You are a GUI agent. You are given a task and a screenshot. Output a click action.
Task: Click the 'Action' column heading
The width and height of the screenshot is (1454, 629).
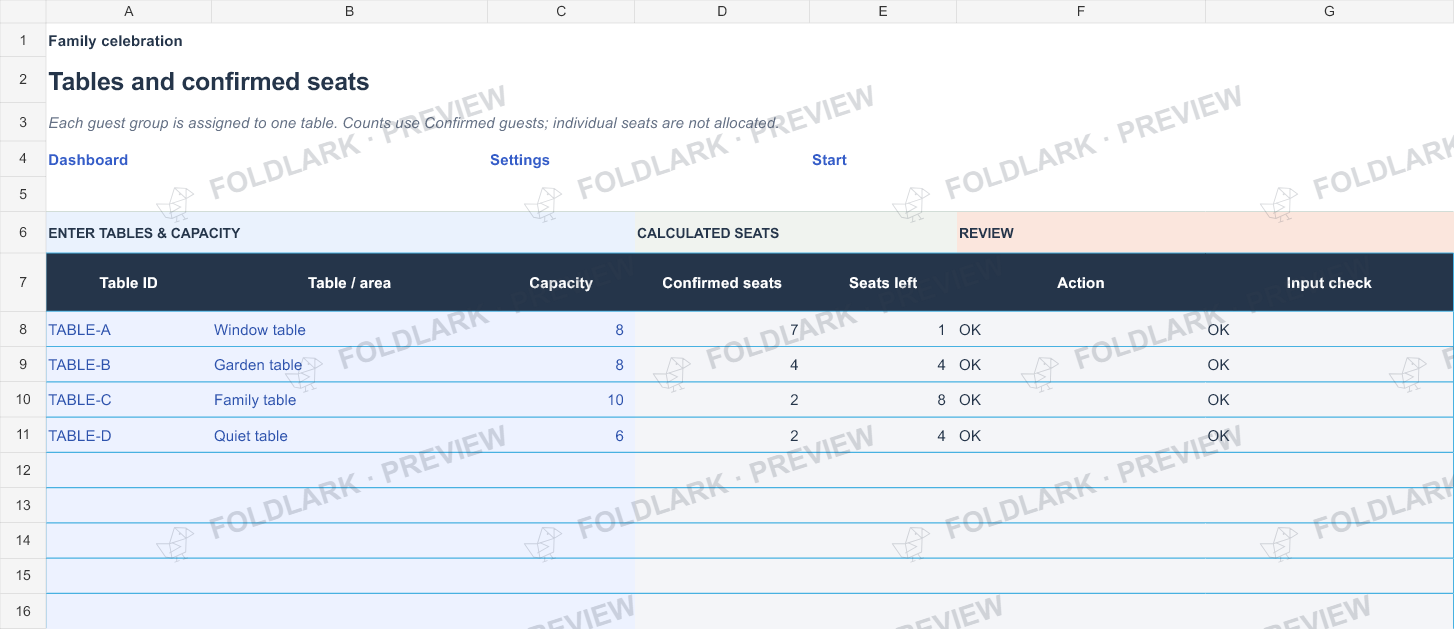point(1081,283)
